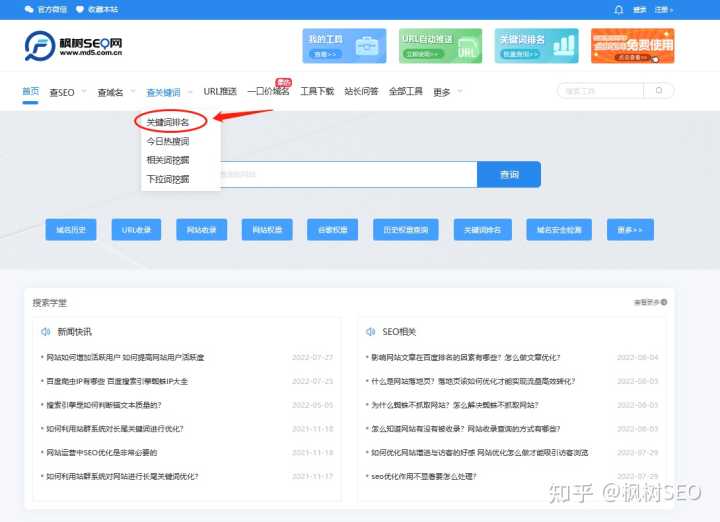Click the 新闻快讯 section heading
Screen dimensions: 720x522
coord(74,331)
